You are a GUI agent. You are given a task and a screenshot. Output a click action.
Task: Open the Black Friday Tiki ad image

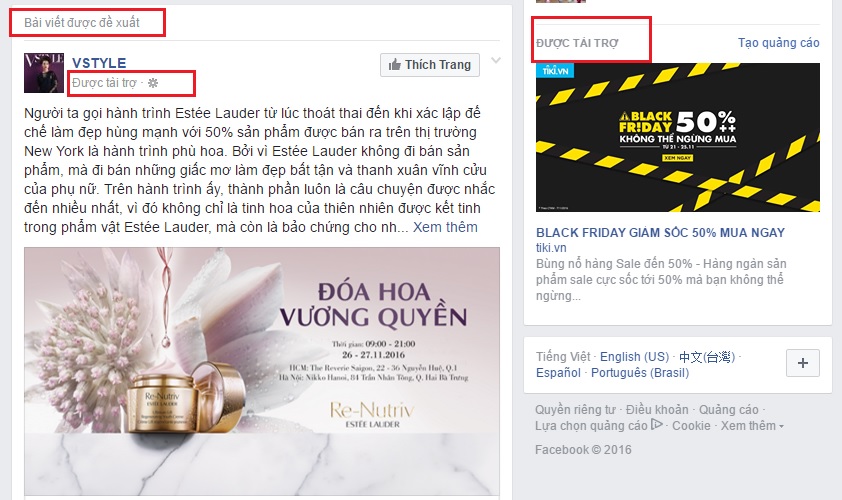pyautogui.click(x=678, y=137)
